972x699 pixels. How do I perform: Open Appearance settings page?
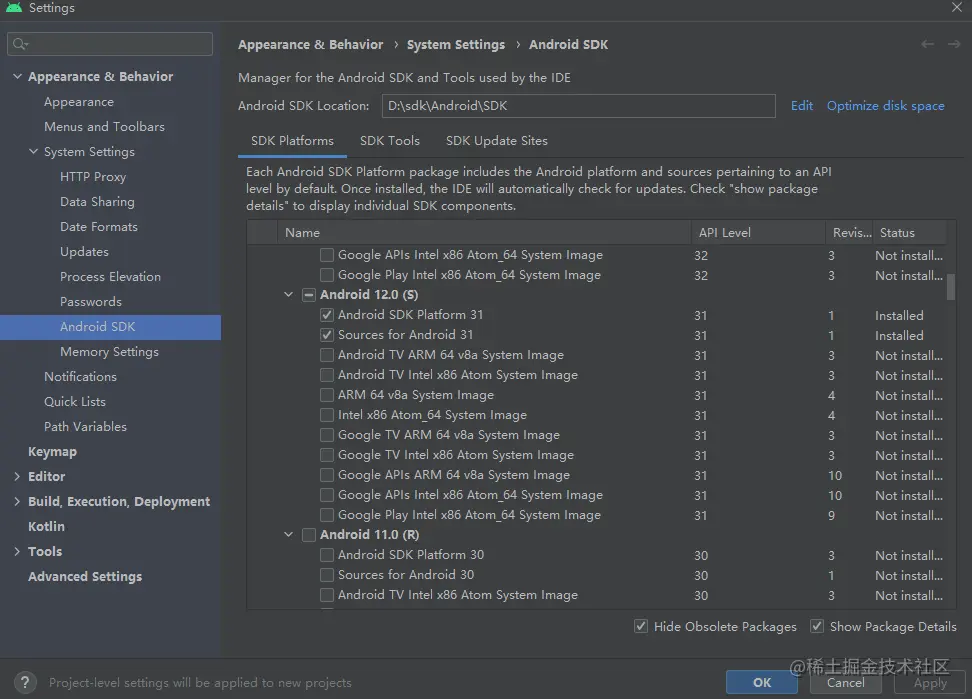click(79, 102)
